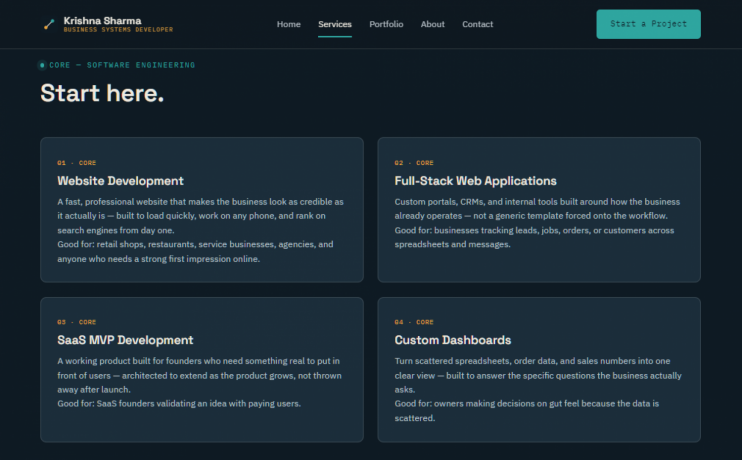The image size is (742, 460).
Task: Go to the Portfolio page
Action: point(386,24)
